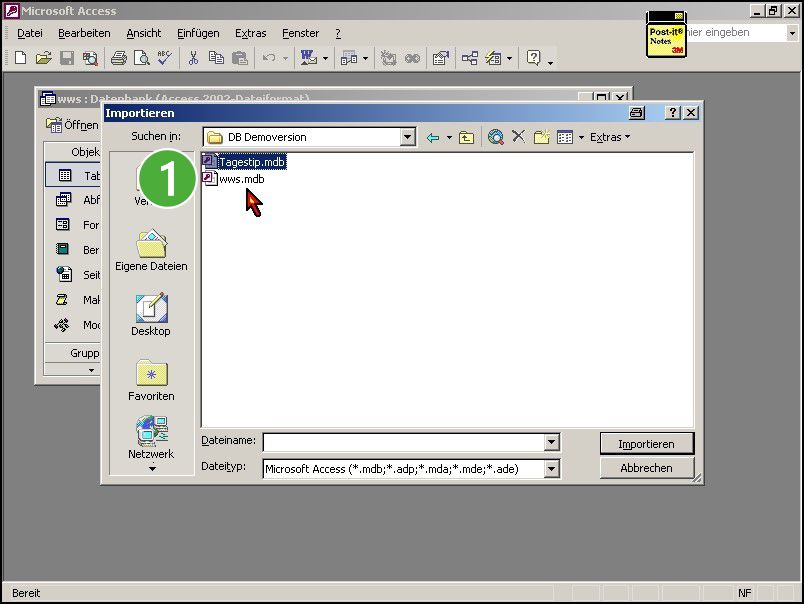Go back using the blue arrow icon
Screen dimensions: 804x604
tap(433, 137)
